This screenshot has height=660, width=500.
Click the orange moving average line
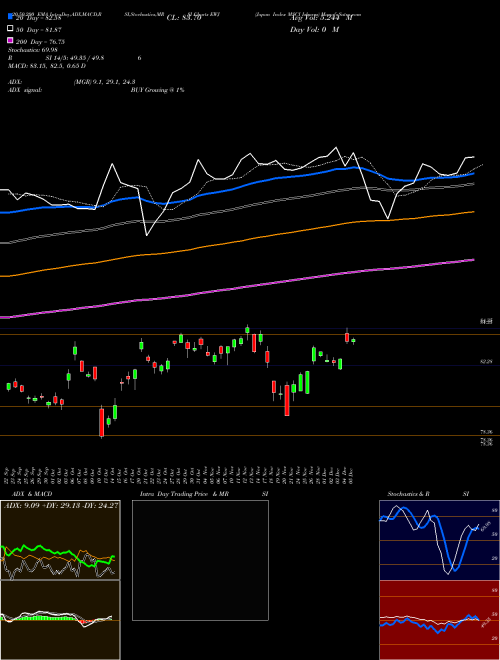237,241
